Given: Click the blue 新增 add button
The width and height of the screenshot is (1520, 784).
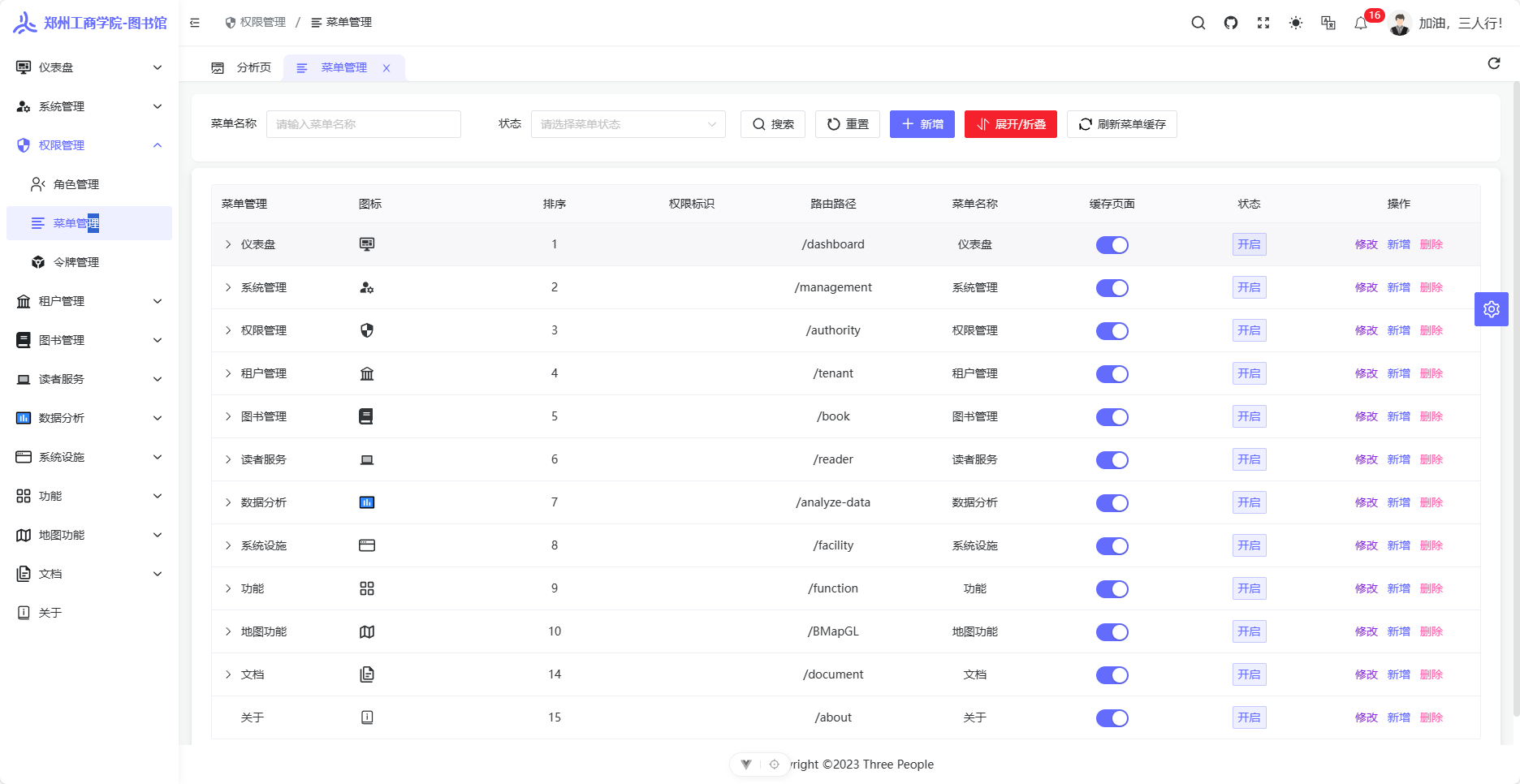Looking at the screenshot, I should pyautogui.click(x=922, y=124).
